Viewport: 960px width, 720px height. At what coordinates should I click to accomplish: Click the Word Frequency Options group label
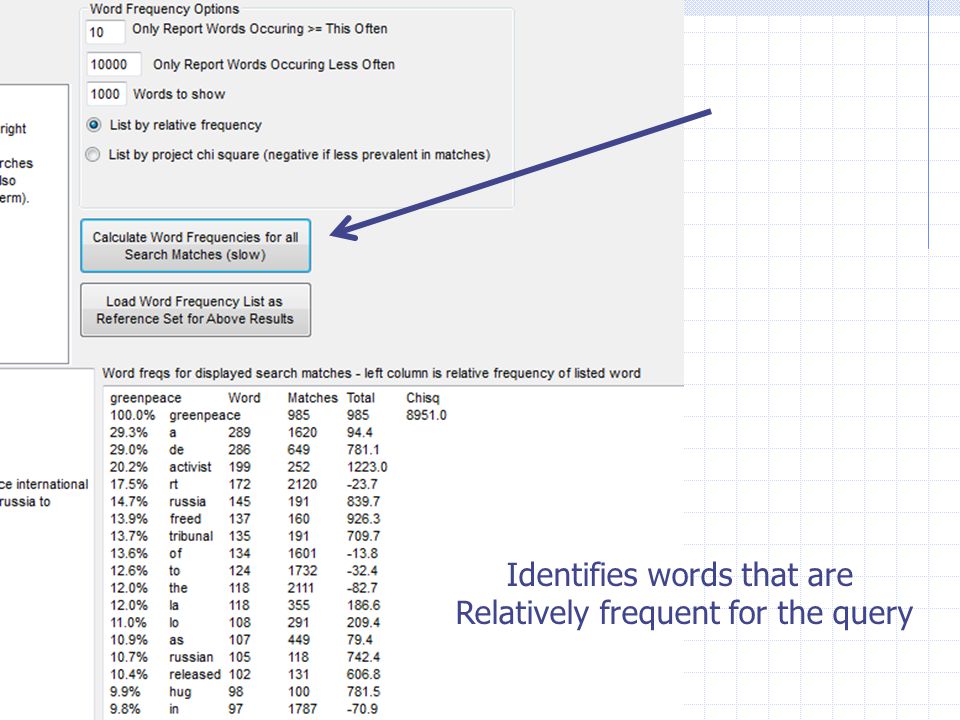pyautogui.click(x=164, y=9)
